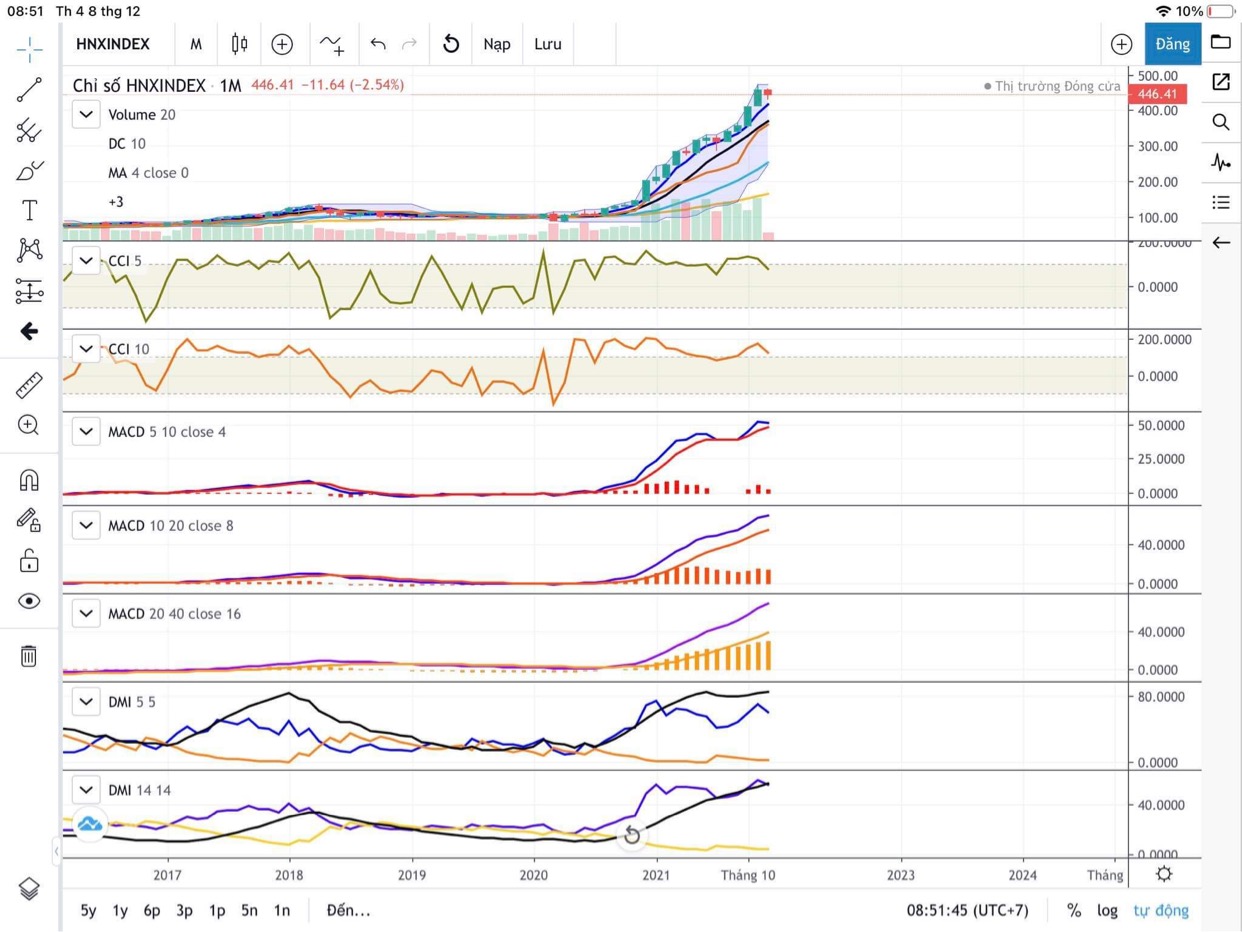Collapse the Volume 20 indicator legend
This screenshot has width=1242, height=932.
(86, 114)
